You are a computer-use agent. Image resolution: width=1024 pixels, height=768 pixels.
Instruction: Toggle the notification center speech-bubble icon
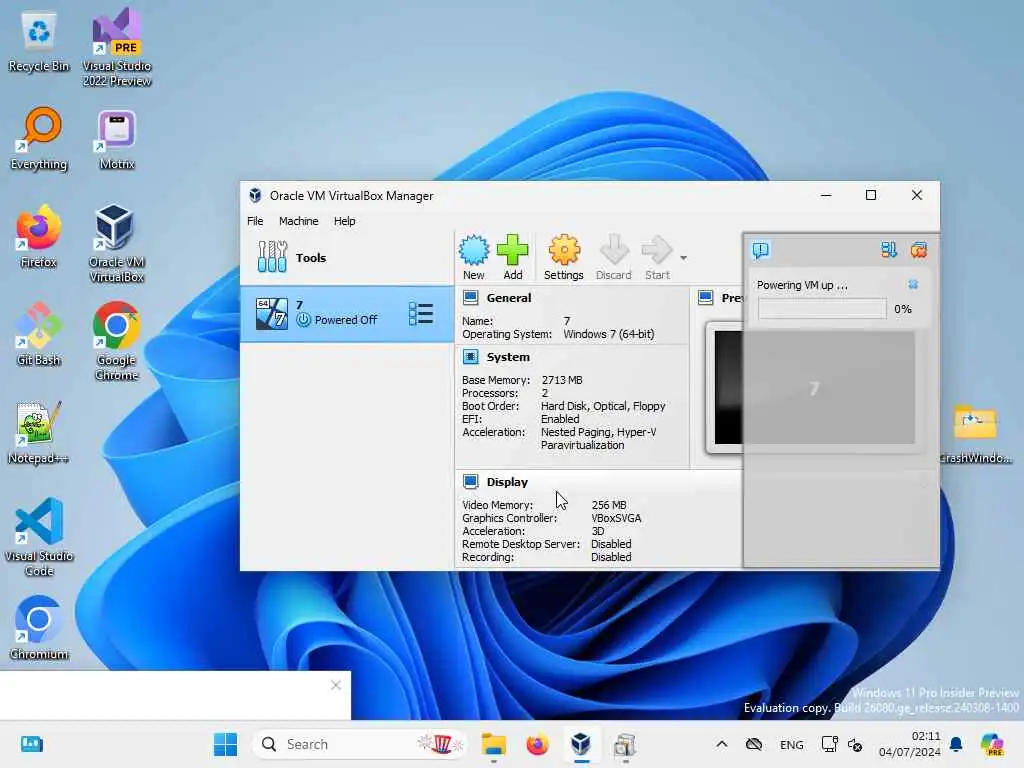[761, 250]
